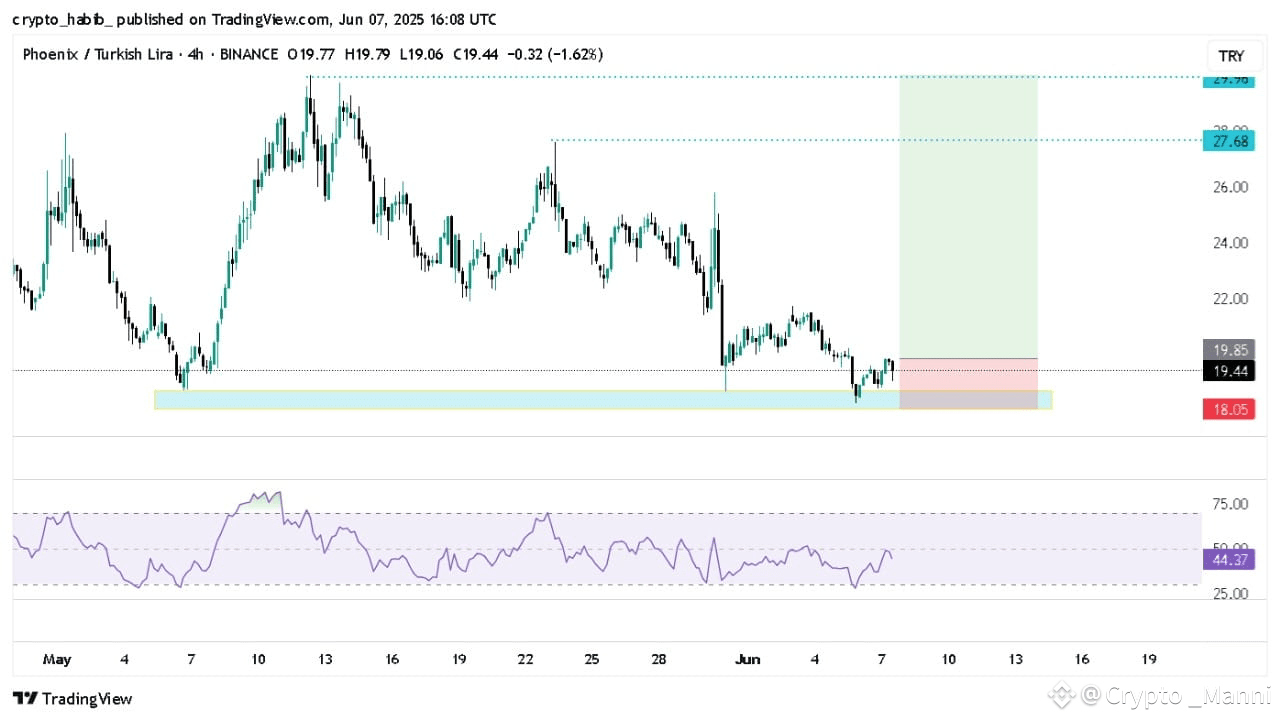
Task: Select the close value C19.44 in header
Action: pos(476,54)
